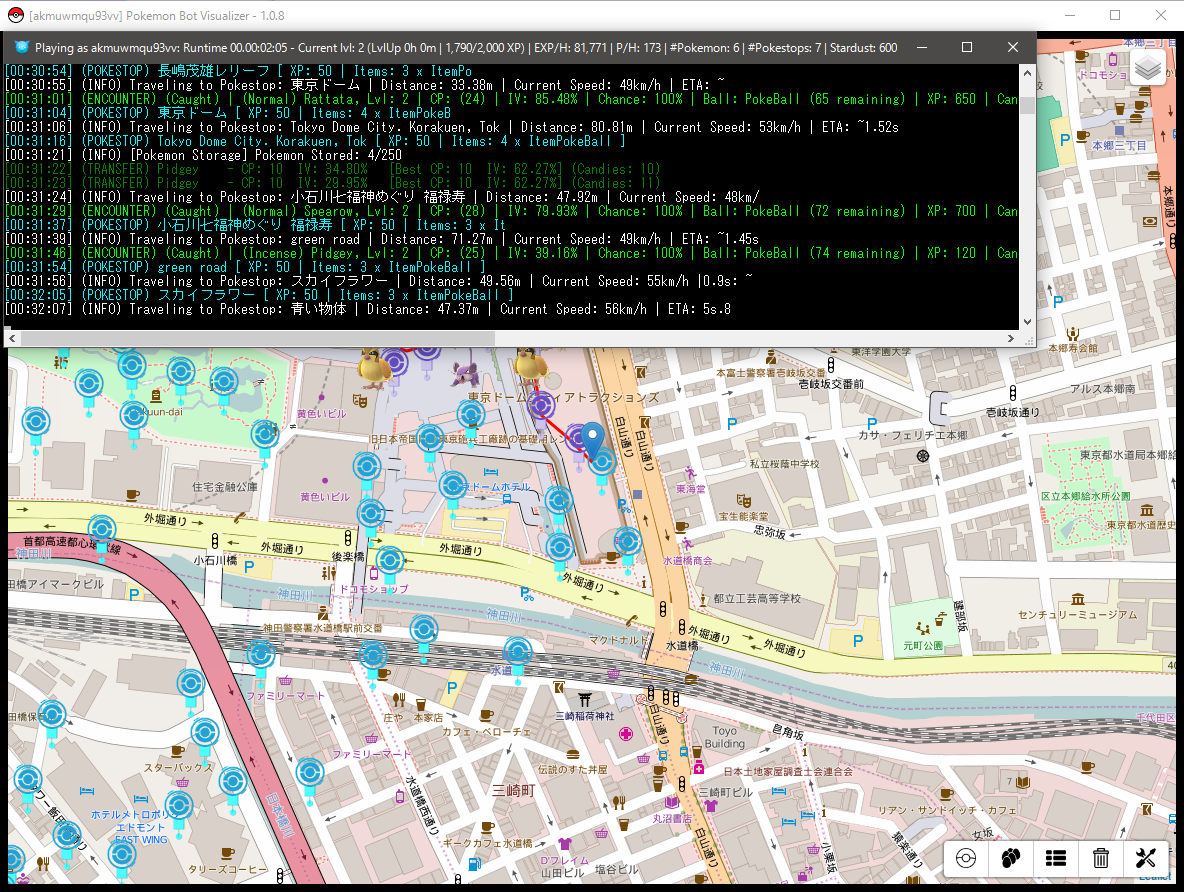Screen dimensions: 1184x892
Task: Click the Pidgey sprite left of Rattata
Action: (x=374, y=368)
